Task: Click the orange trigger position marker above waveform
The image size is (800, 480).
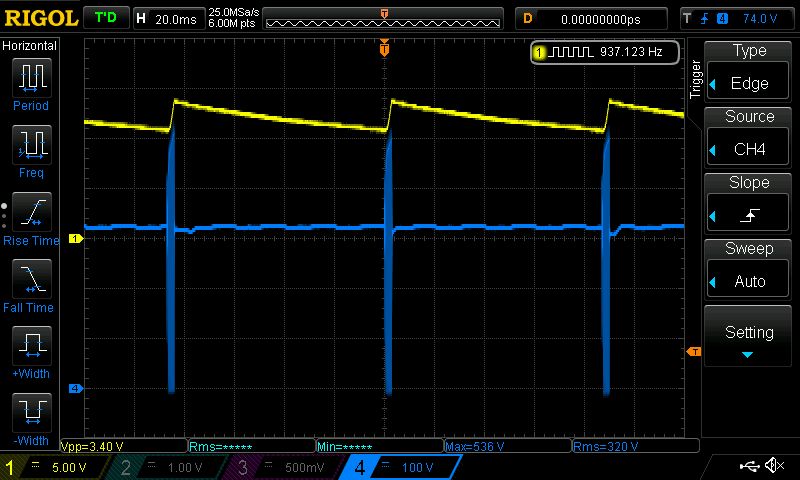Action: point(384,48)
